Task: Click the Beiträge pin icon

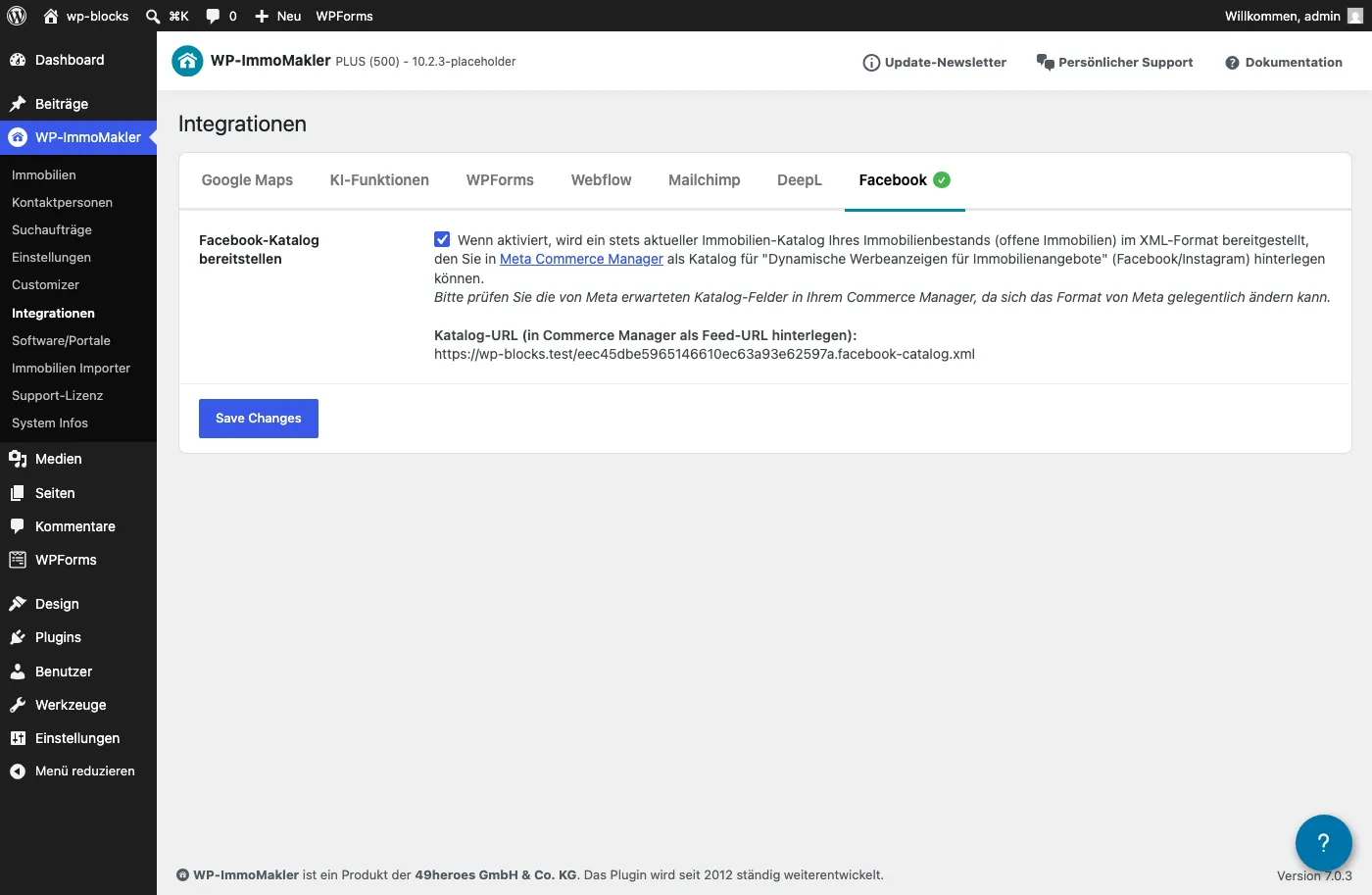Action: pos(18,104)
